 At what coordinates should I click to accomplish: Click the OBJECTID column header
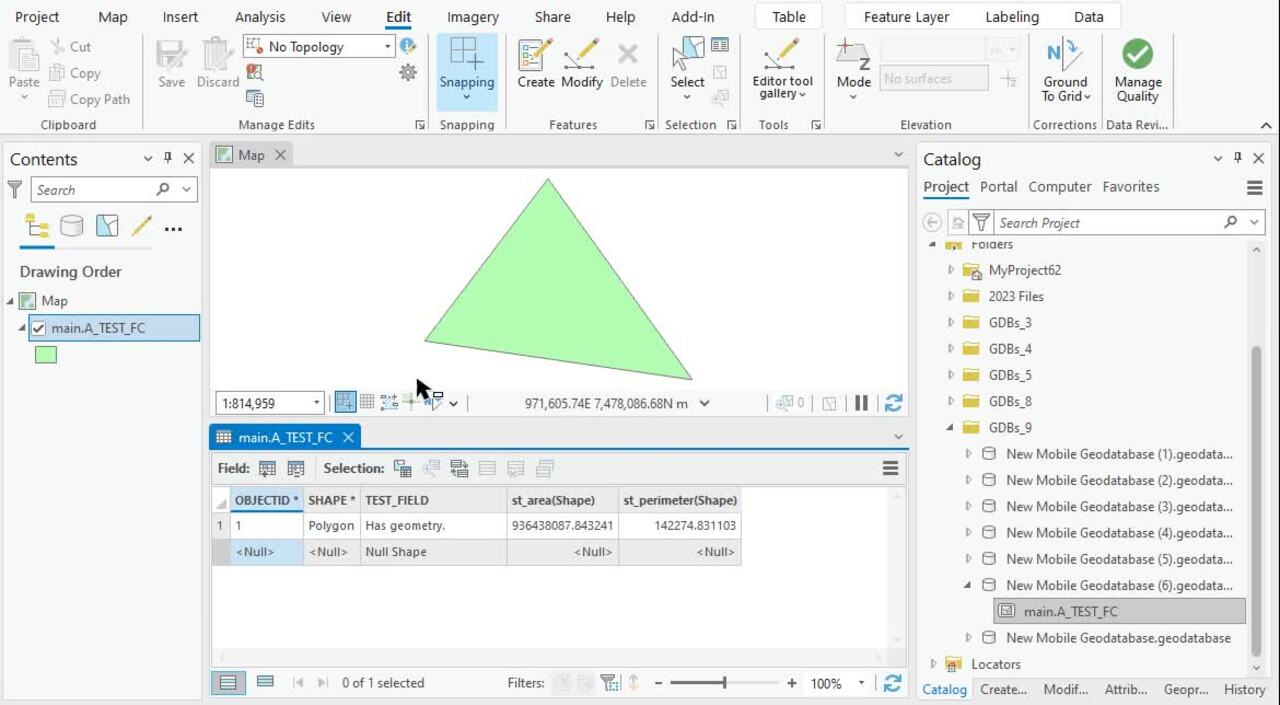265,500
